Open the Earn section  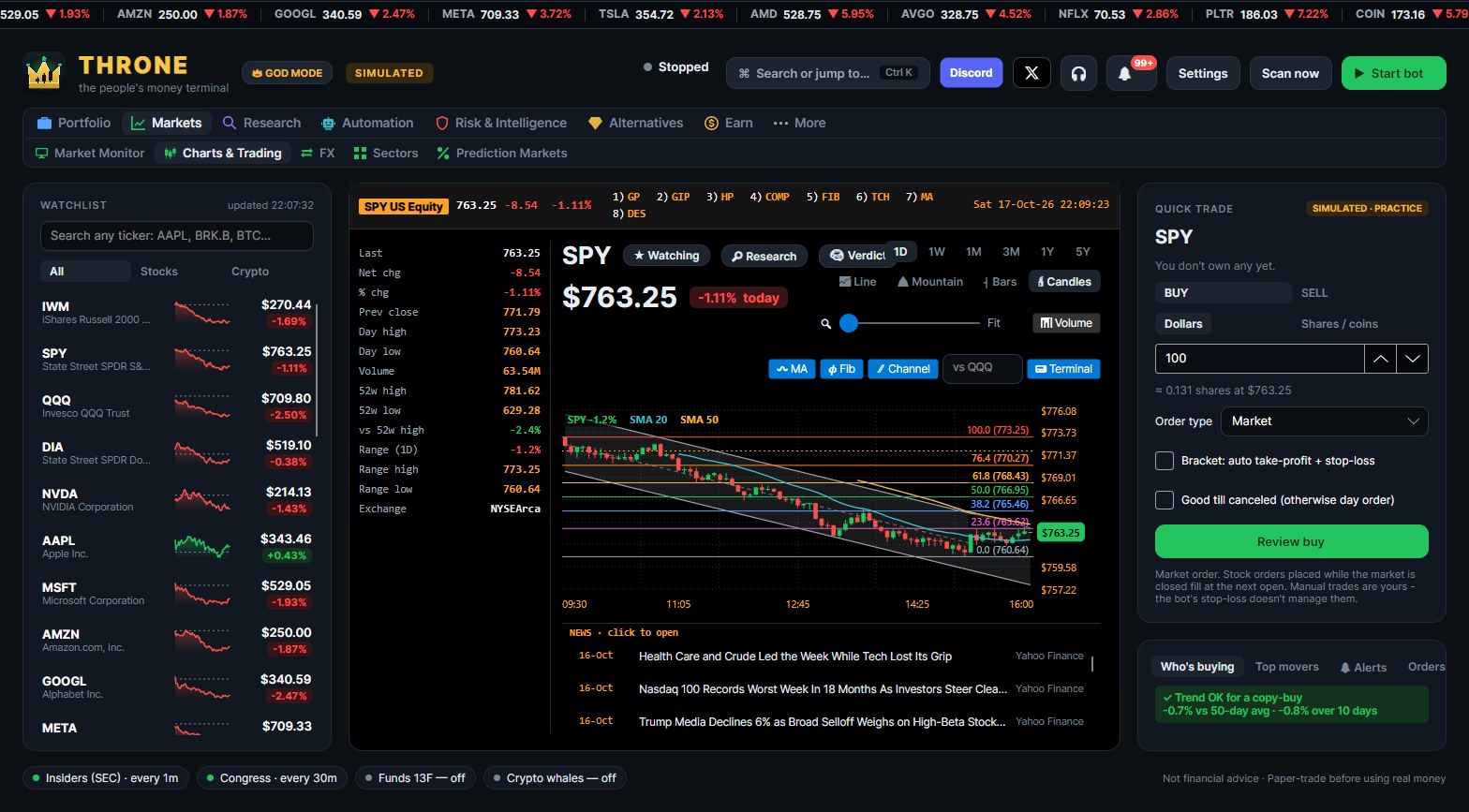click(x=729, y=123)
